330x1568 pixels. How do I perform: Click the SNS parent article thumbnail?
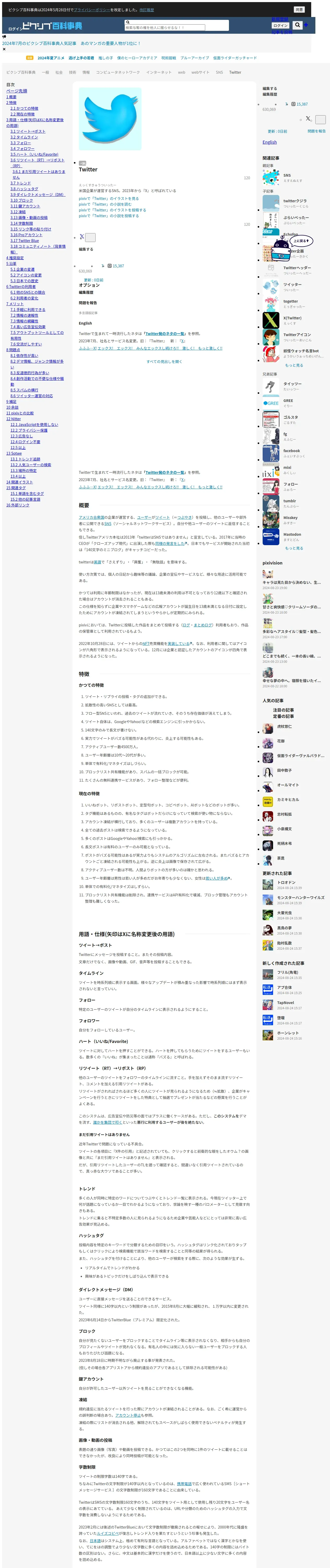[x=270, y=178]
